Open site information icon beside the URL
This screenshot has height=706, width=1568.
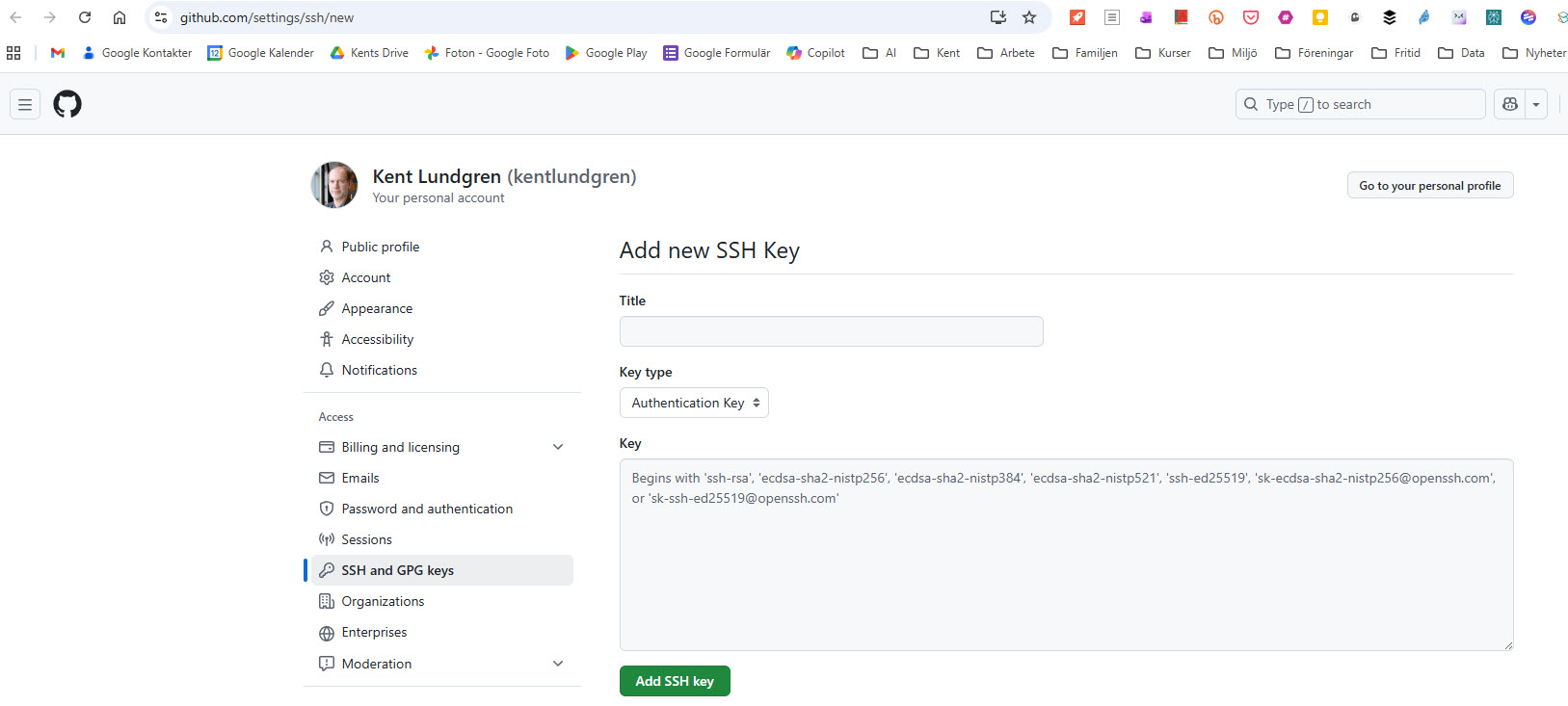161,17
